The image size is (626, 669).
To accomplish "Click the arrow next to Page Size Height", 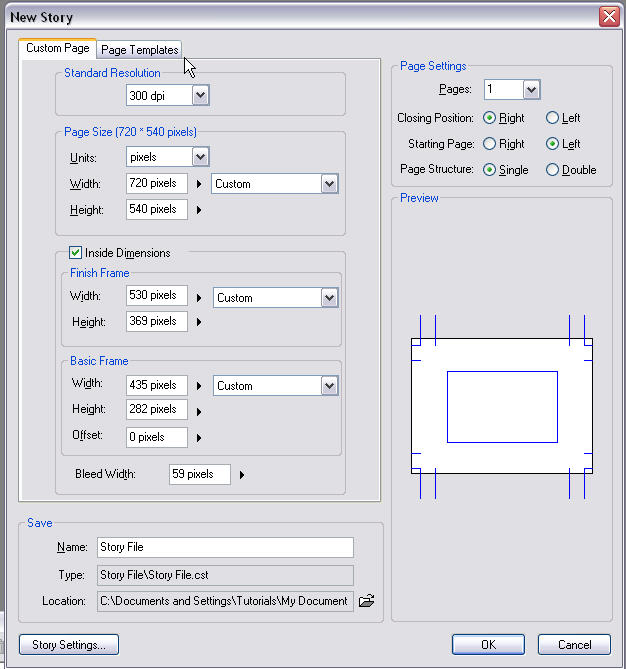I will point(200,210).
